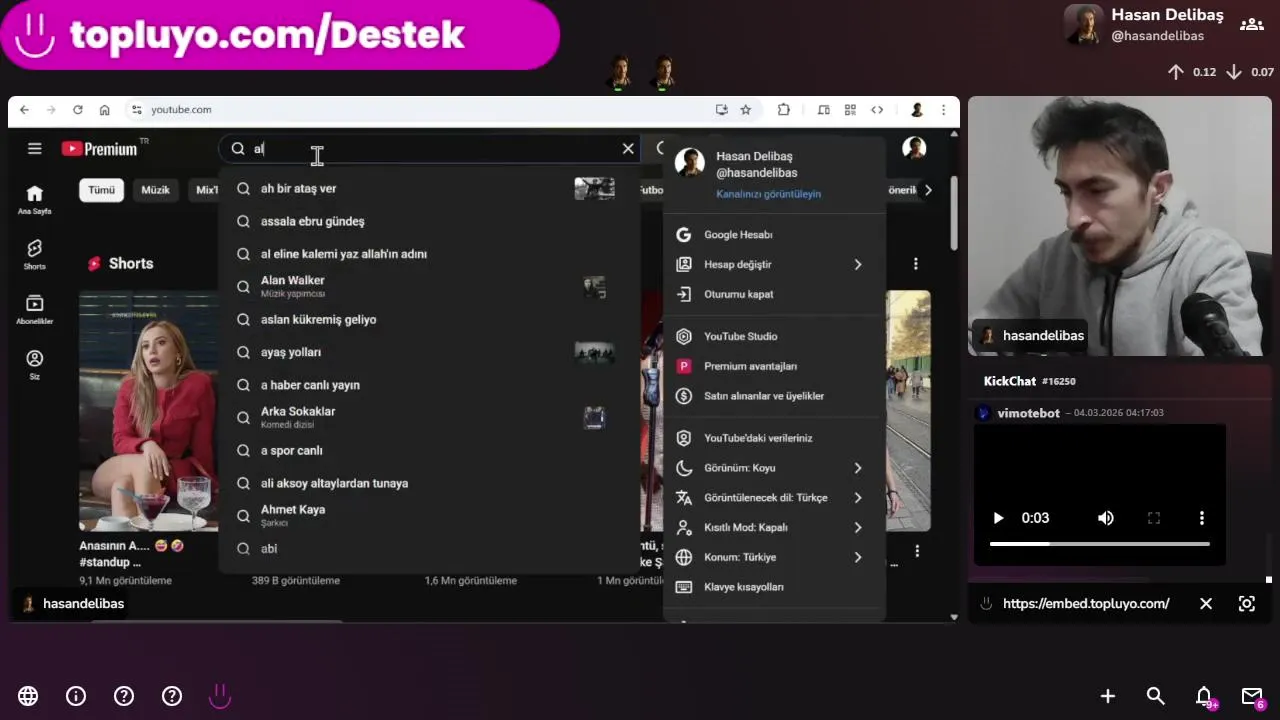
Task: Open 'Klavye kısayolları' entry
Action: pos(774,587)
